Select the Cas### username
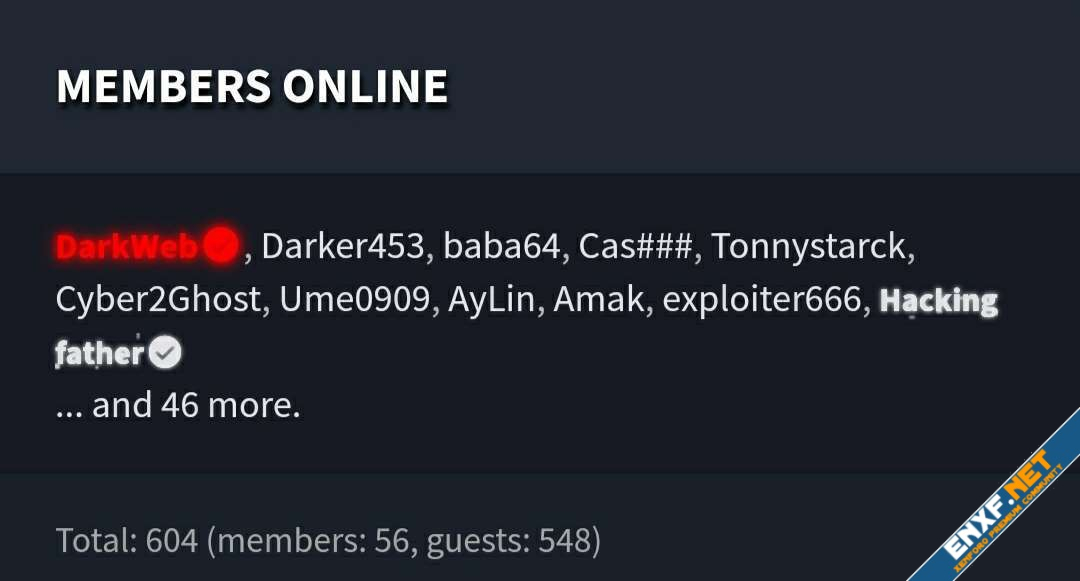The height and width of the screenshot is (581, 1080). point(635,246)
